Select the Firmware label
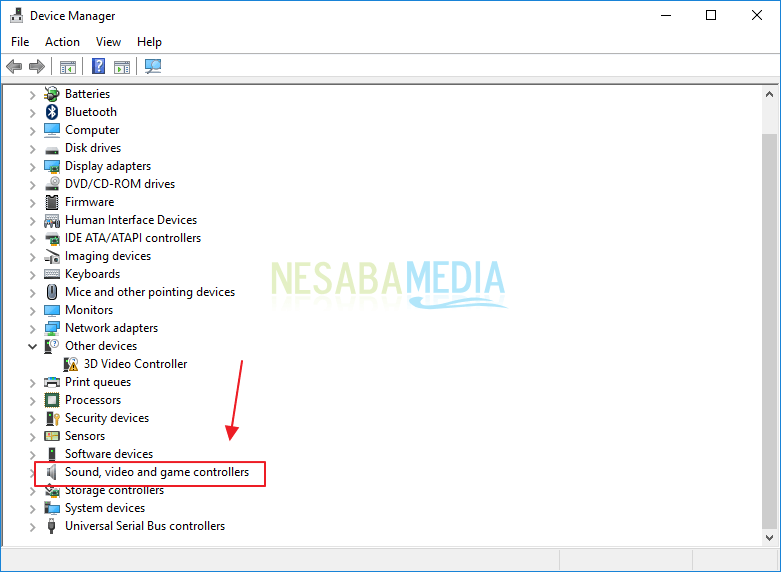Viewport: 781px width, 572px height. (89, 202)
